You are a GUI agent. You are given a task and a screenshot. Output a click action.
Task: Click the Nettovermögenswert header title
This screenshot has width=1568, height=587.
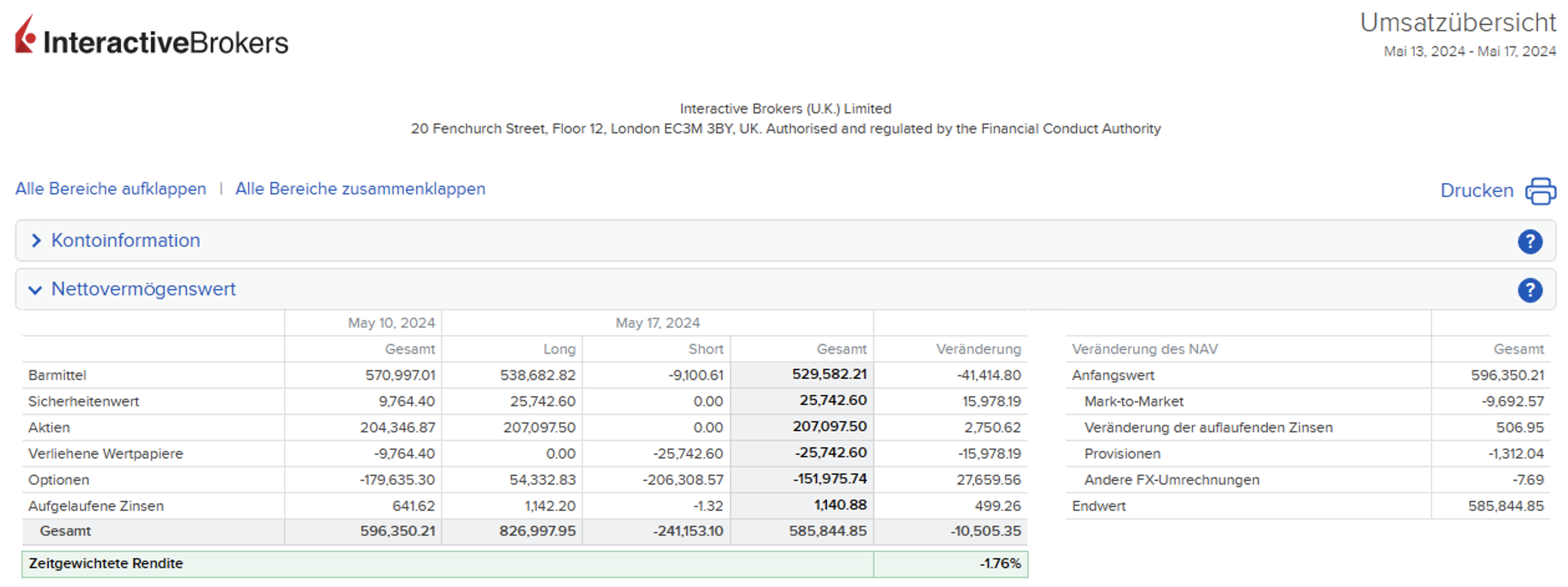click(x=143, y=289)
